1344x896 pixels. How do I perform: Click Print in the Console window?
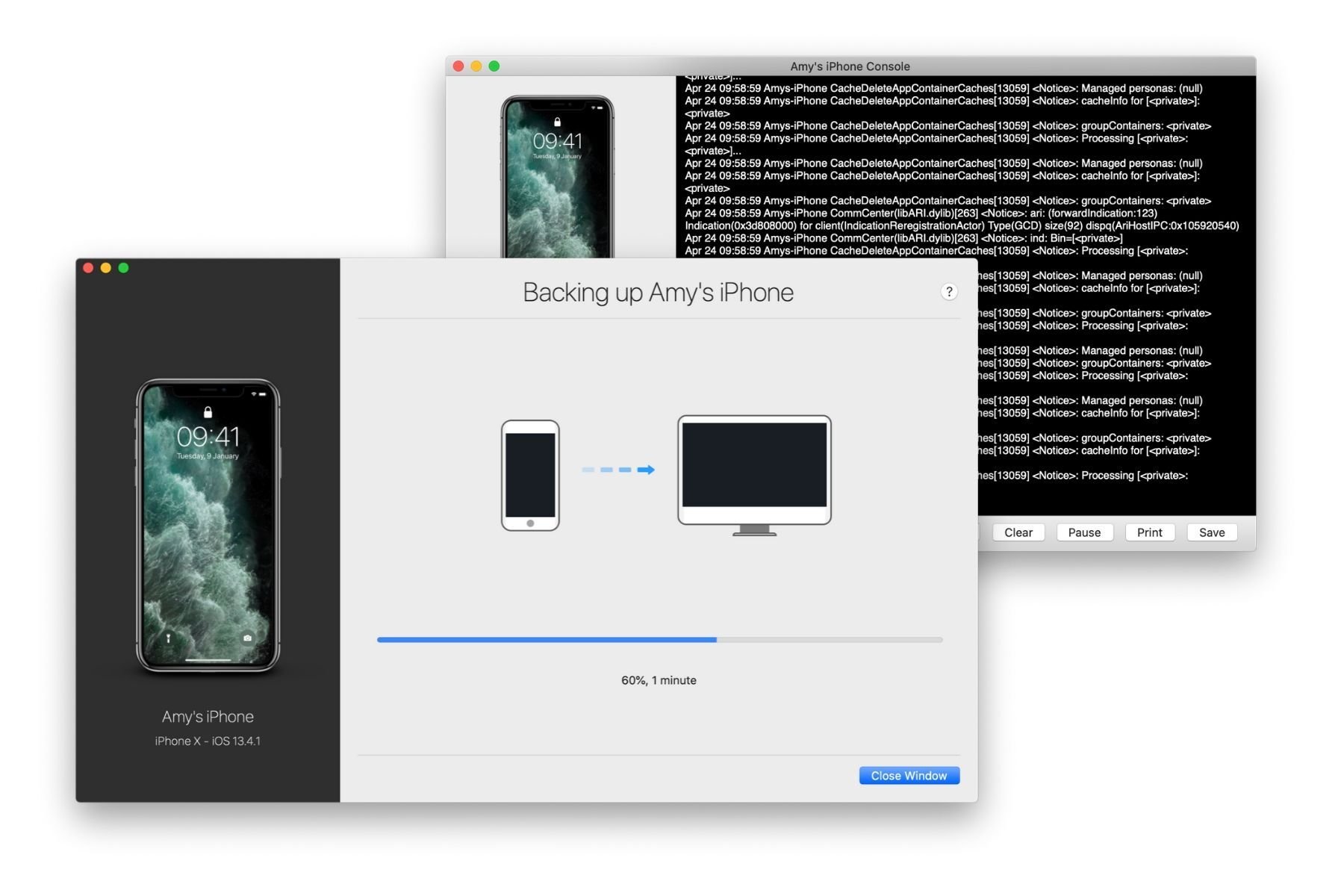click(x=1150, y=532)
